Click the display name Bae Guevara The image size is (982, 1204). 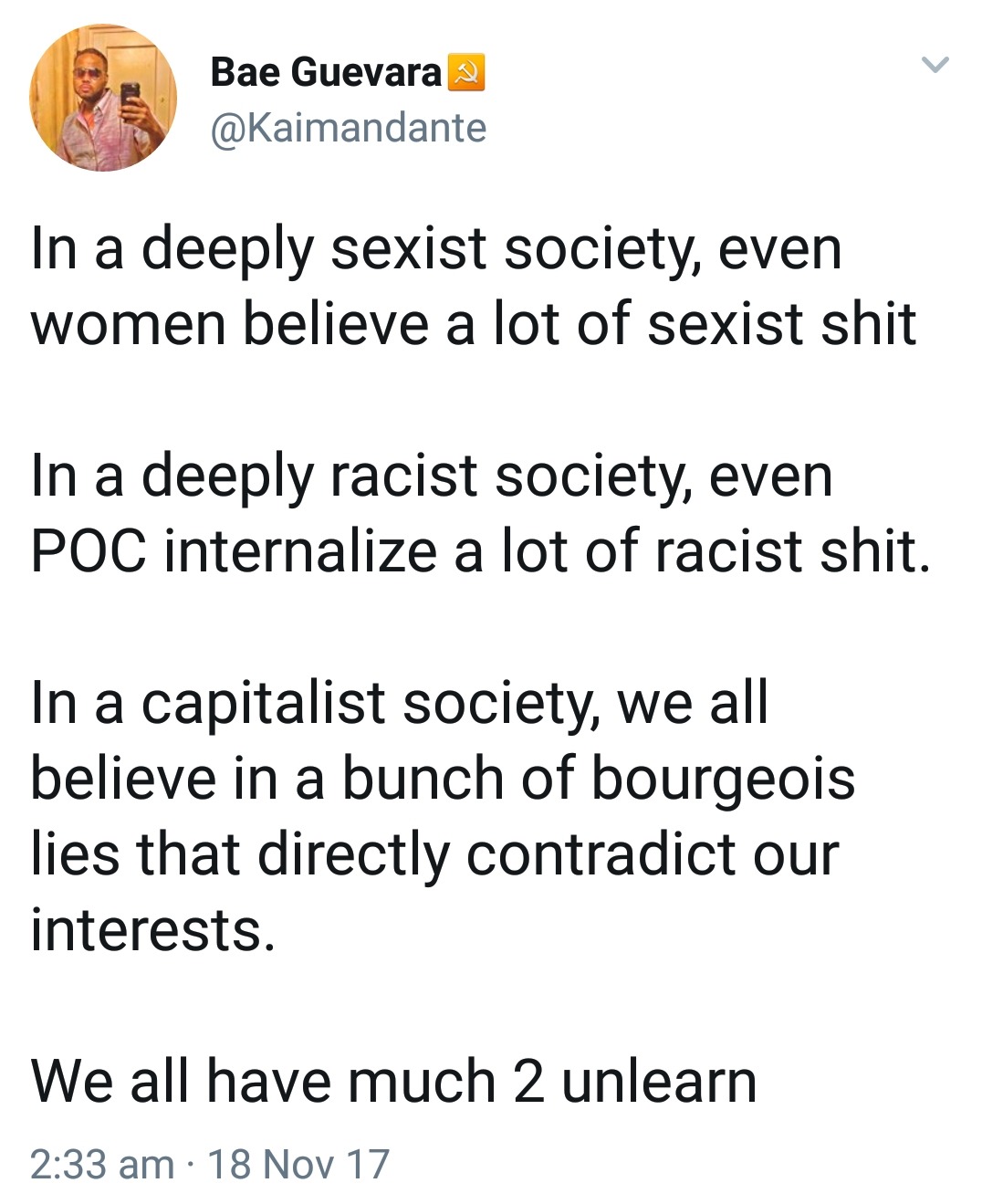point(326,73)
